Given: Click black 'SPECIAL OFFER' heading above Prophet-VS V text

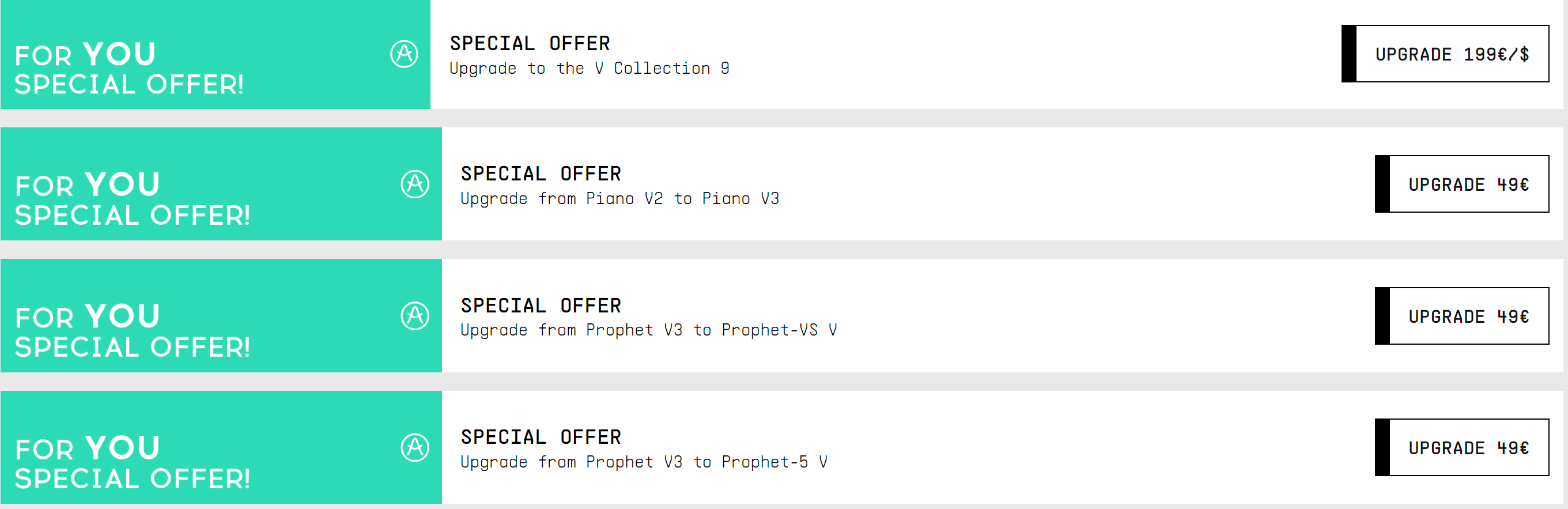Looking at the screenshot, I should click(541, 306).
